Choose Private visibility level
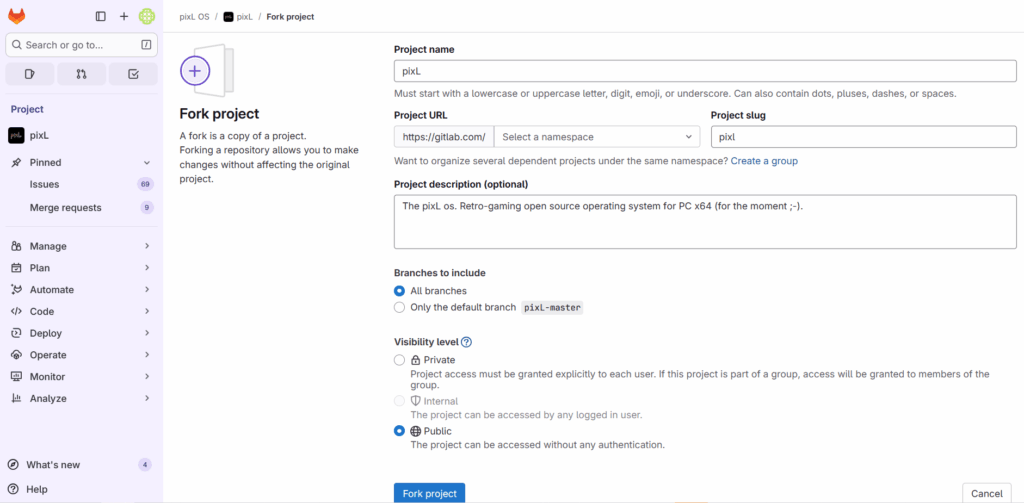Viewport: 1024px width, 503px height. click(400, 360)
